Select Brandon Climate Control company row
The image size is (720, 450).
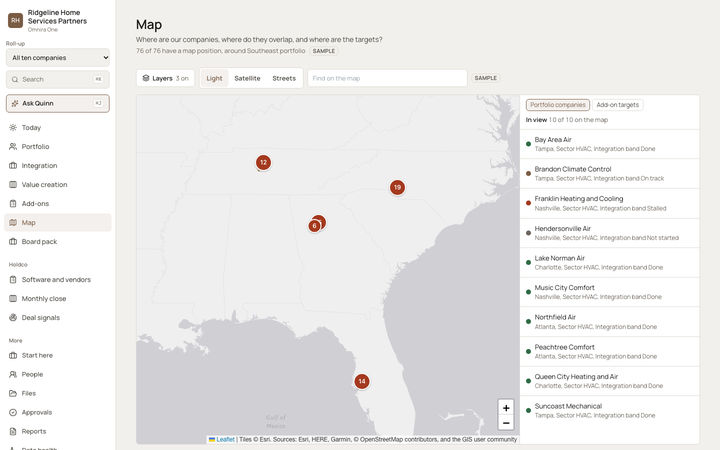tap(610, 174)
